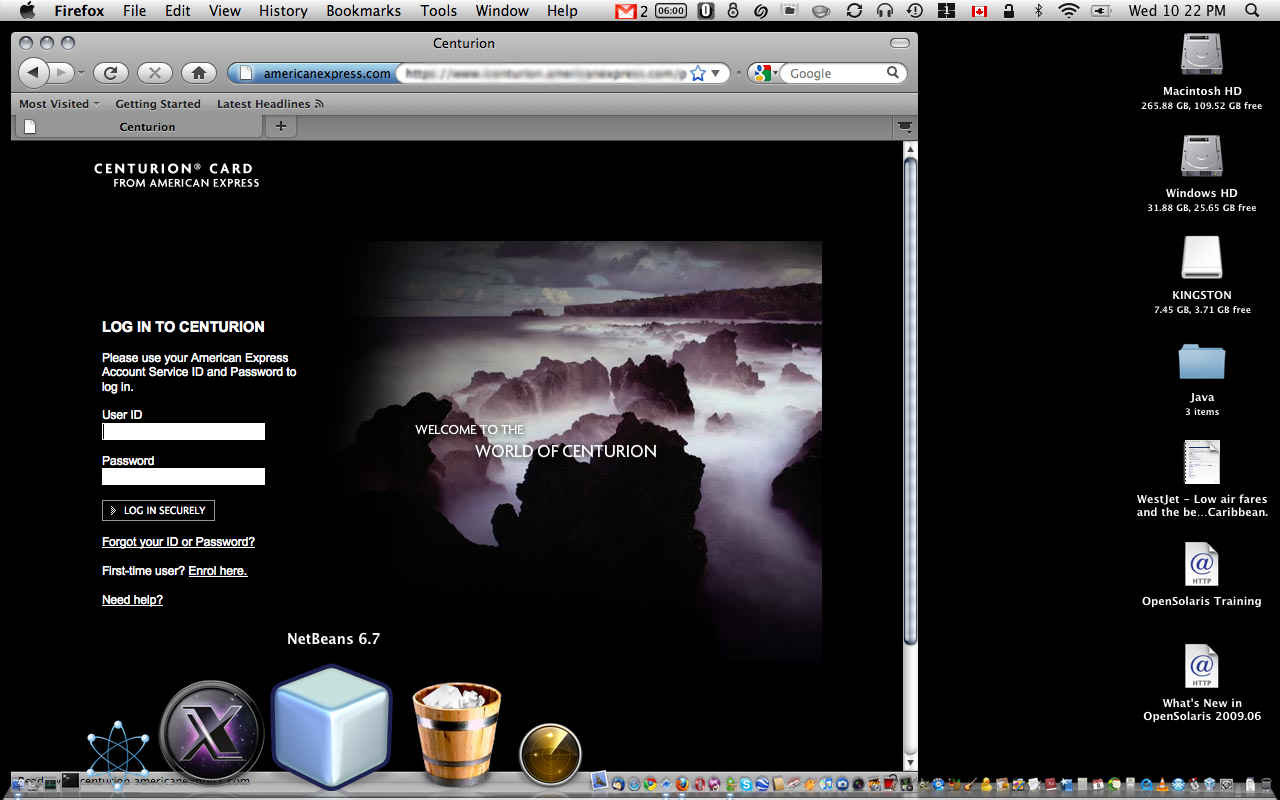Launch X11 from the dock
The image size is (1280, 800).
pyautogui.click(x=212, y=734)
